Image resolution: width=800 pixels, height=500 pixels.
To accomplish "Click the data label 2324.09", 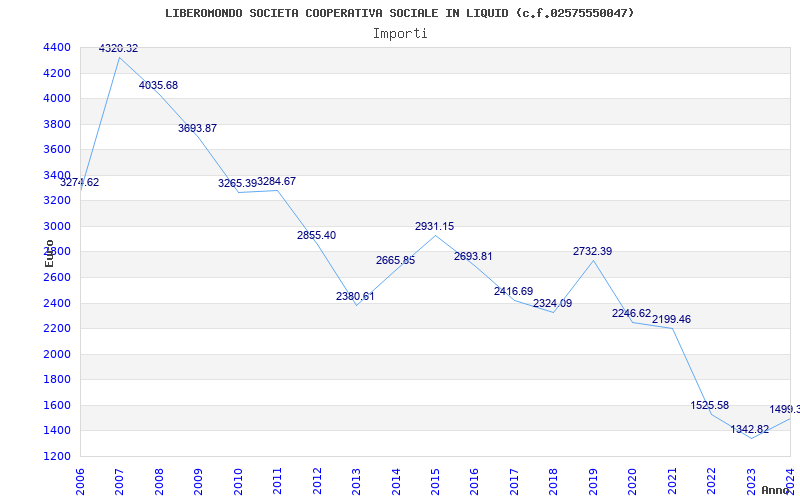I will [553, 303].
